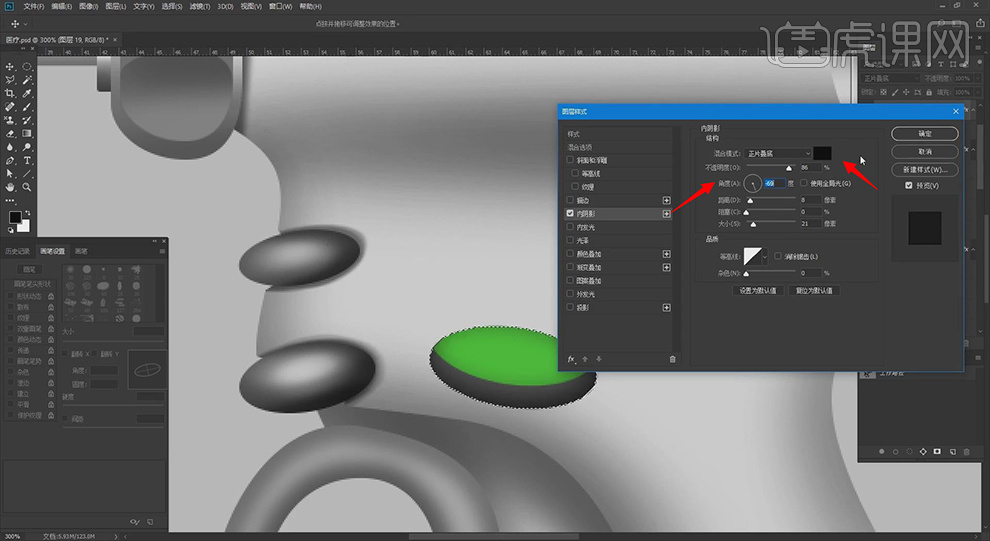The image size is (990, 541).
Task: Click the inner shadow color swatch
Action: tap(822, 153)
